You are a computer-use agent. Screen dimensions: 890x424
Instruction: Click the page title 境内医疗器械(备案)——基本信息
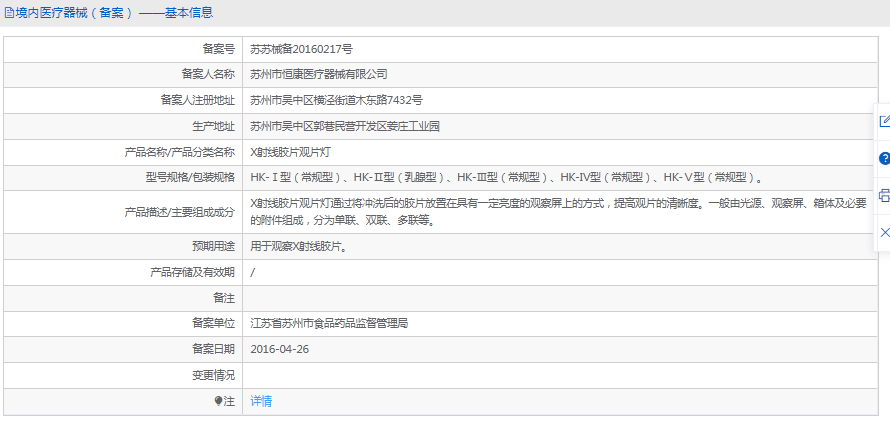coord(114,12)
